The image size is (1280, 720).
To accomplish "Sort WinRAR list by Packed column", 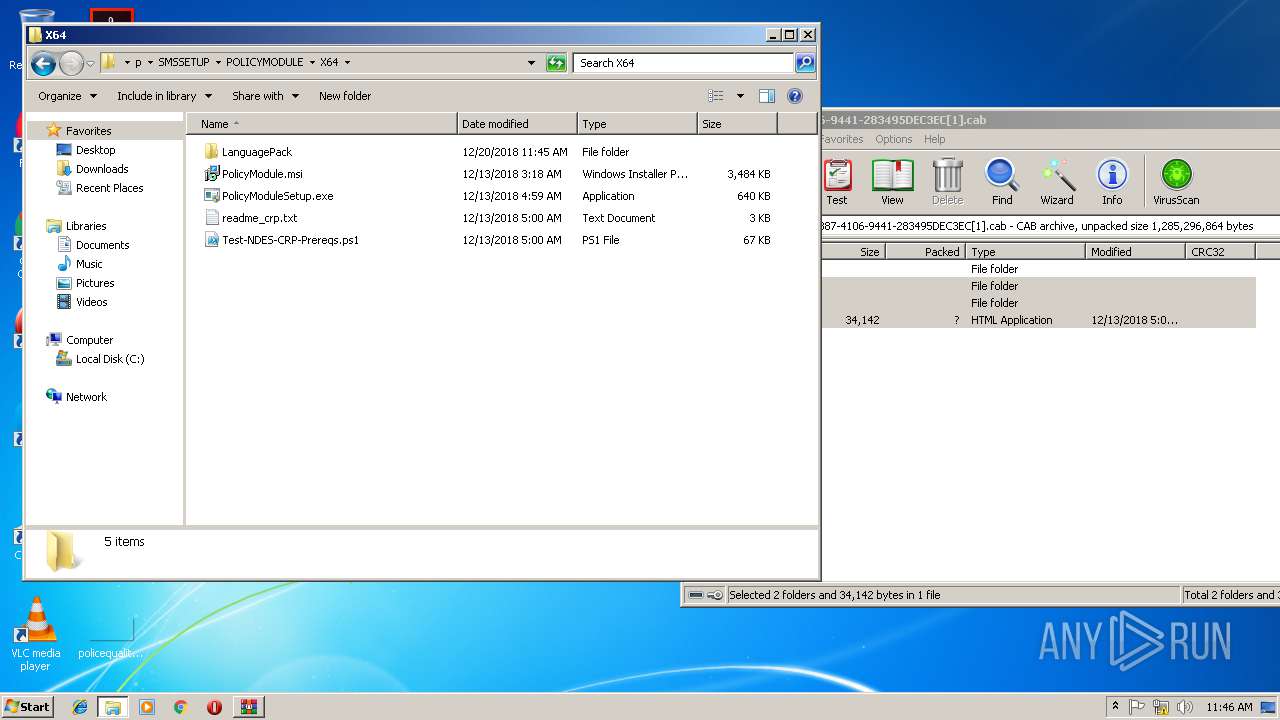I will tap(925, 252).
